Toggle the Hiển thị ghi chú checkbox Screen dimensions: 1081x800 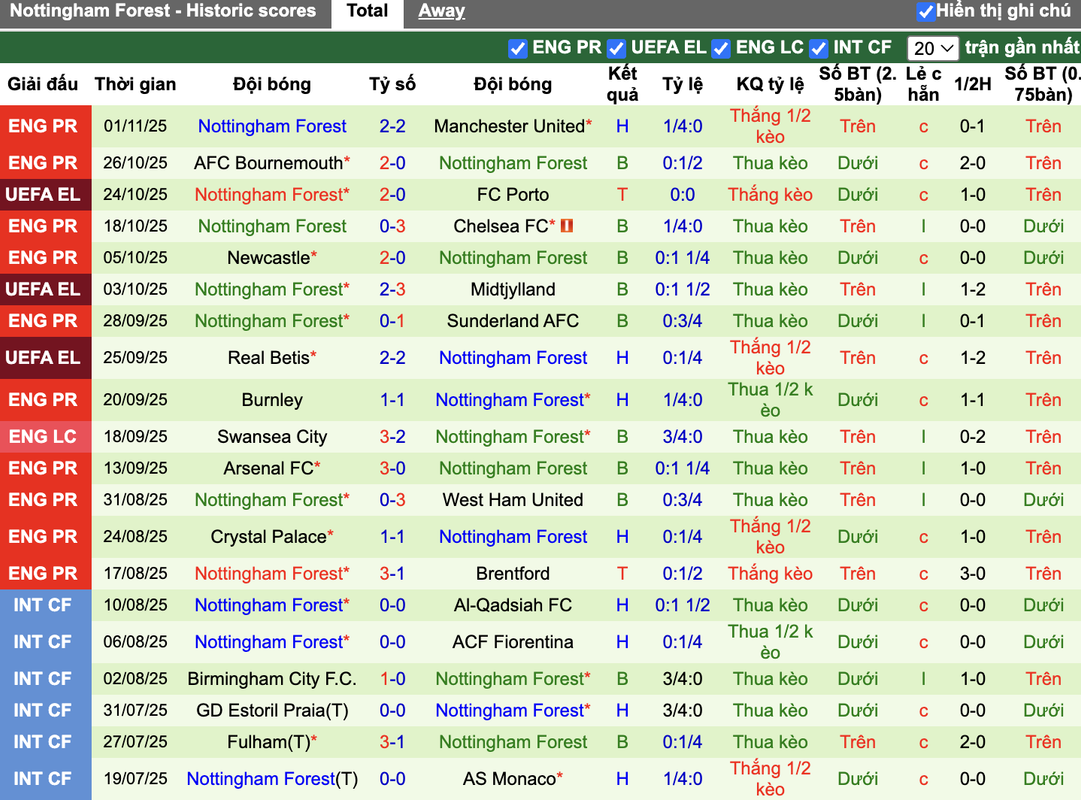[925, 12]
